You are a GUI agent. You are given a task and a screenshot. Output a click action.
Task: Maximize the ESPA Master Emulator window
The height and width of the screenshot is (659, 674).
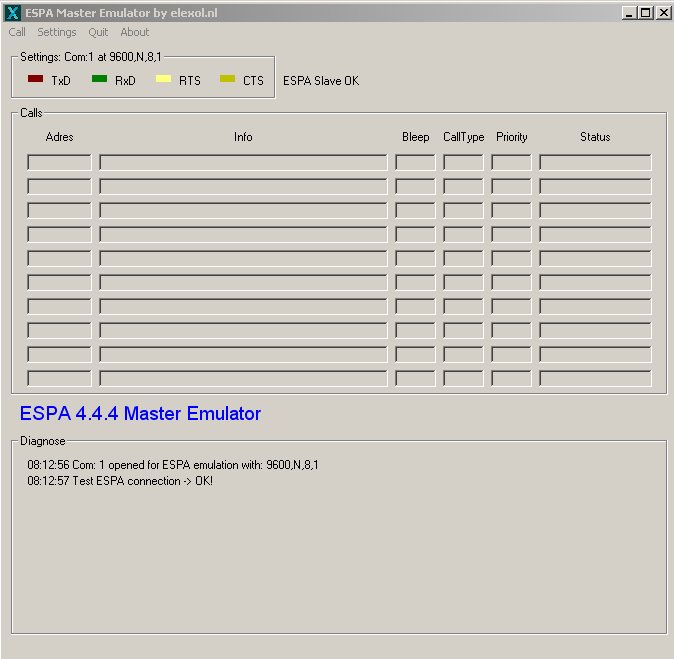tap(646, 13)
